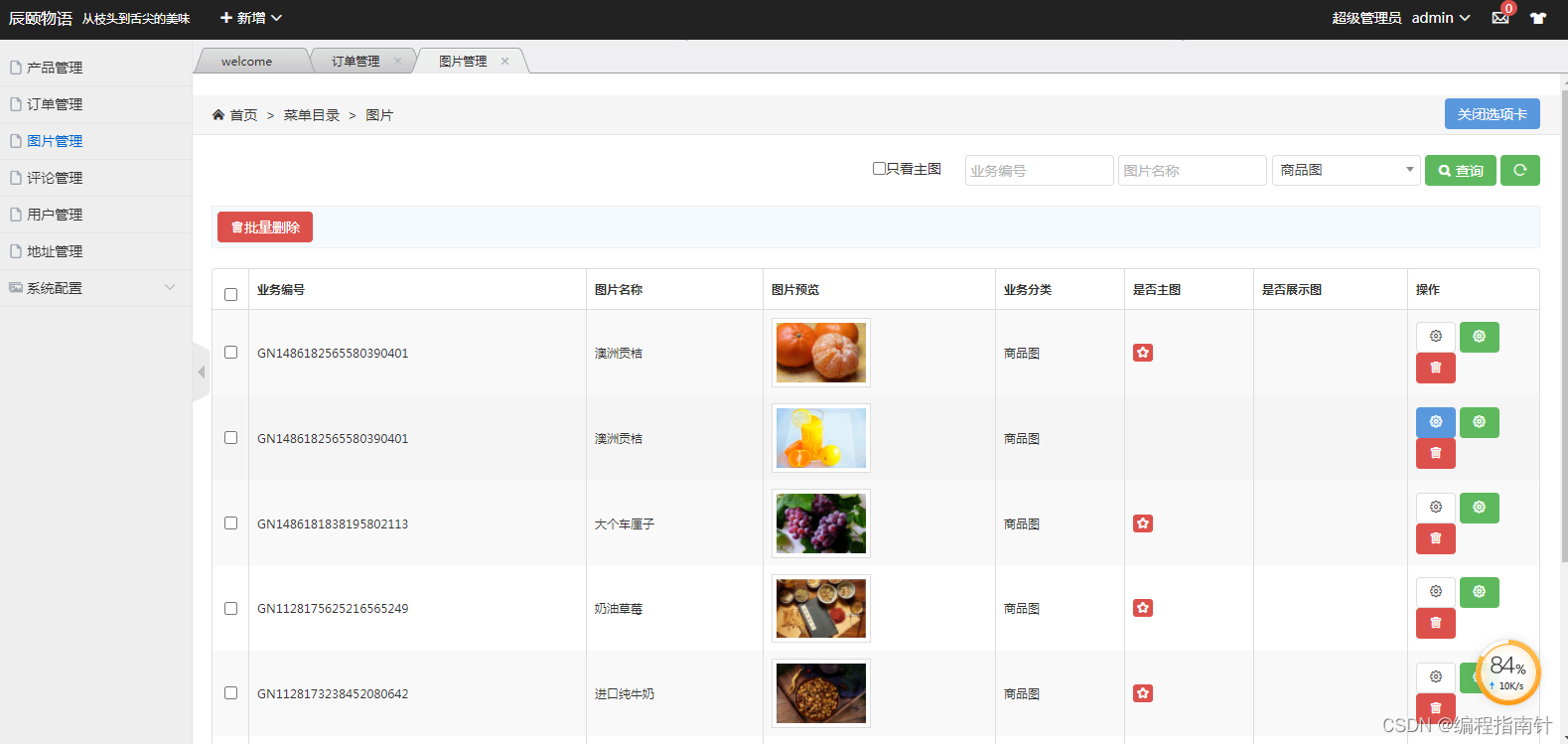
Task: Click main-image star badge in 大个车厘子 row
Action: 1143,523
